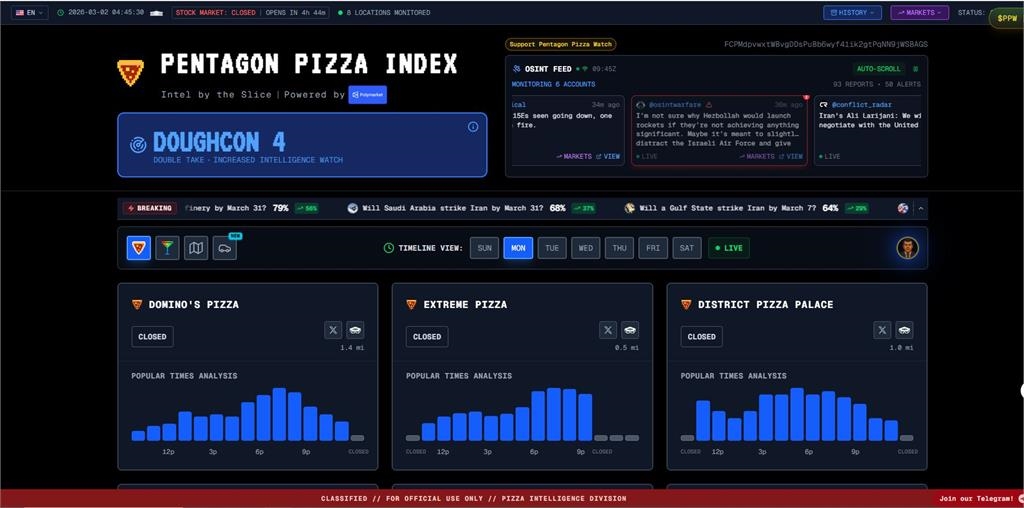
Task: Click the user avatar in the timeline bar
Action: (x=907, y=248)
